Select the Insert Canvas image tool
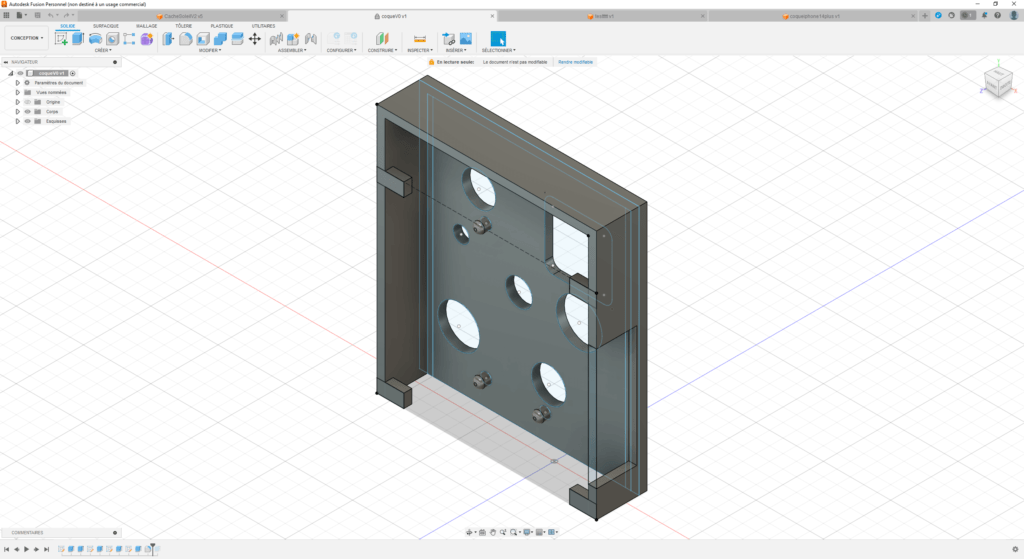The image size is (1024, 559). pos(466,39)
